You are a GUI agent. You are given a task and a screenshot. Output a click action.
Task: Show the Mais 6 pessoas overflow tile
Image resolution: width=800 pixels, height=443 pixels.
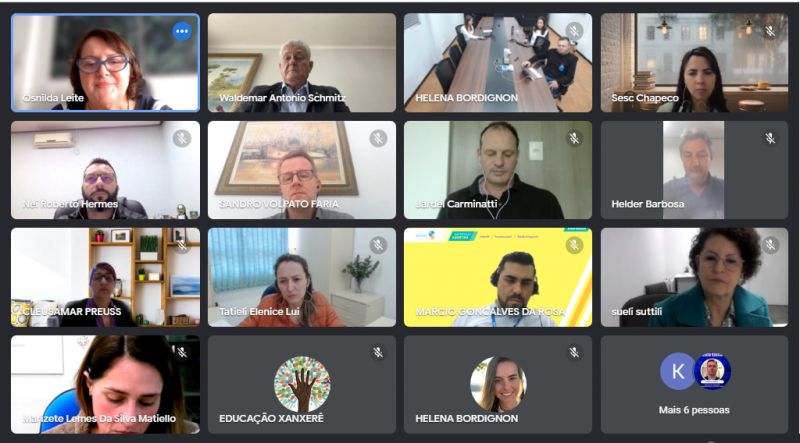[x=694, y=384]
